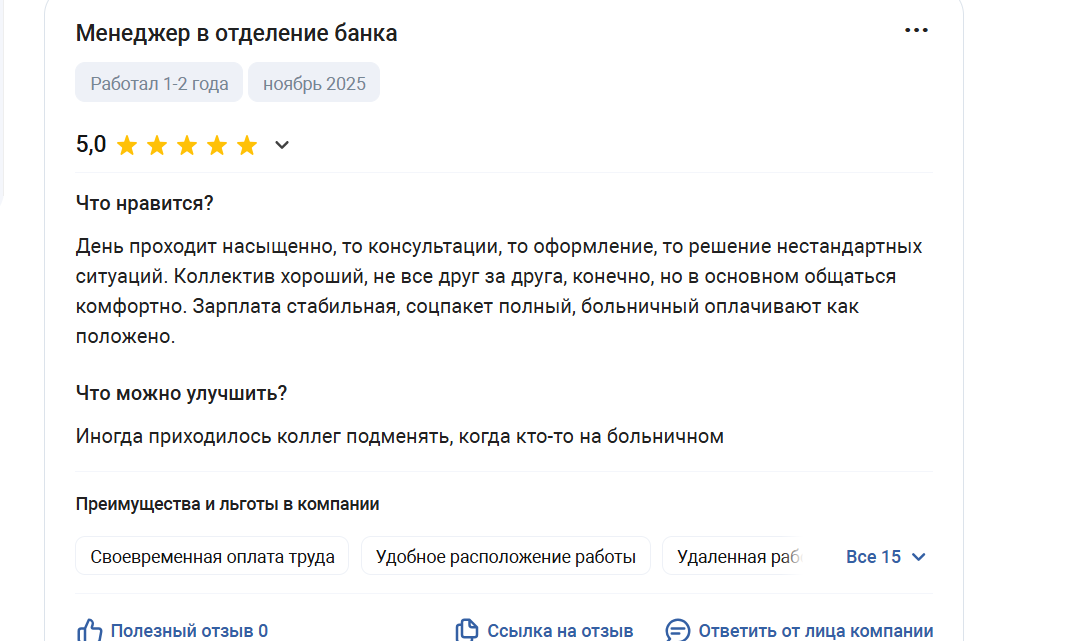This screenshot has height=641, width=1088.
Task: Click the 5,0 rating score
Action: click(91, 145)
